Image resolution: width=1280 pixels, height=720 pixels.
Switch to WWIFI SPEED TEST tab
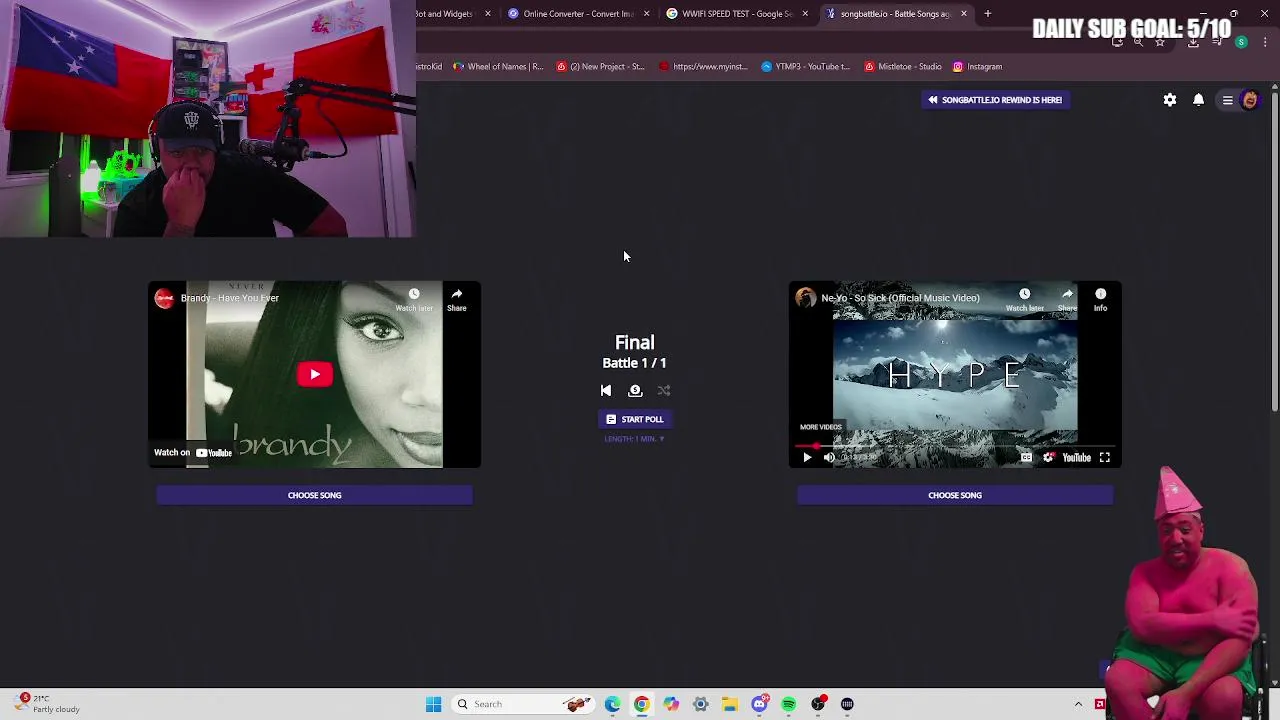click(x=736, y=14)
